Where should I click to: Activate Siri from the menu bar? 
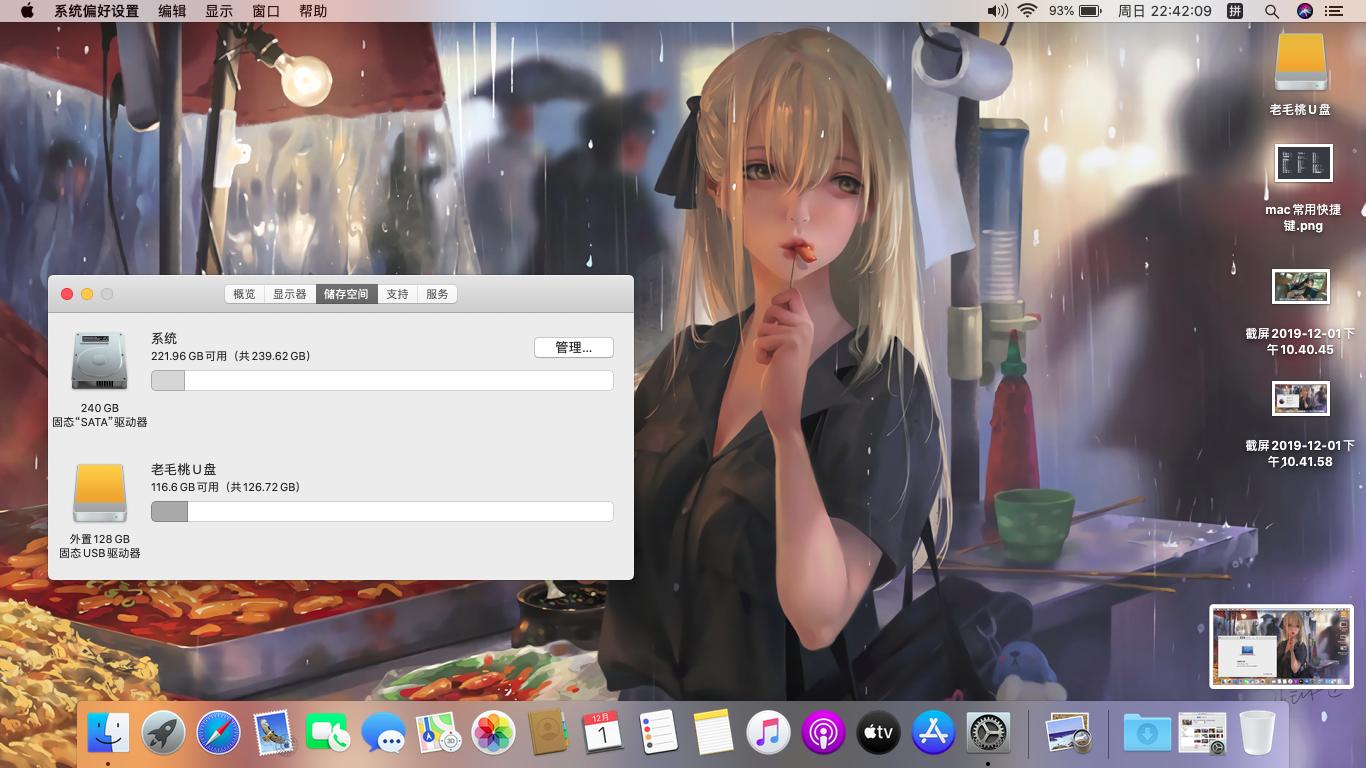click(1304, 11)
